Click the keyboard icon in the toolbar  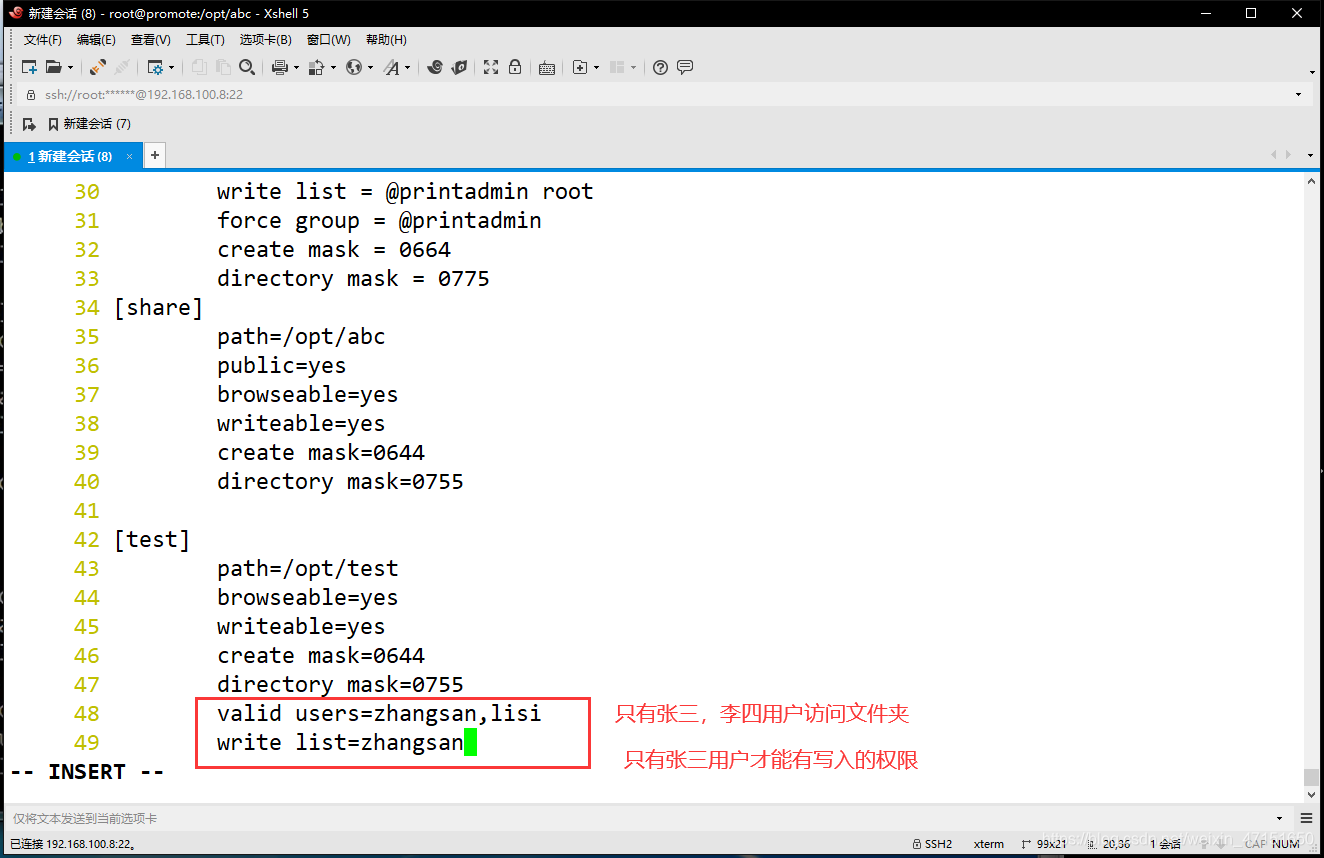tap(547, 68)
